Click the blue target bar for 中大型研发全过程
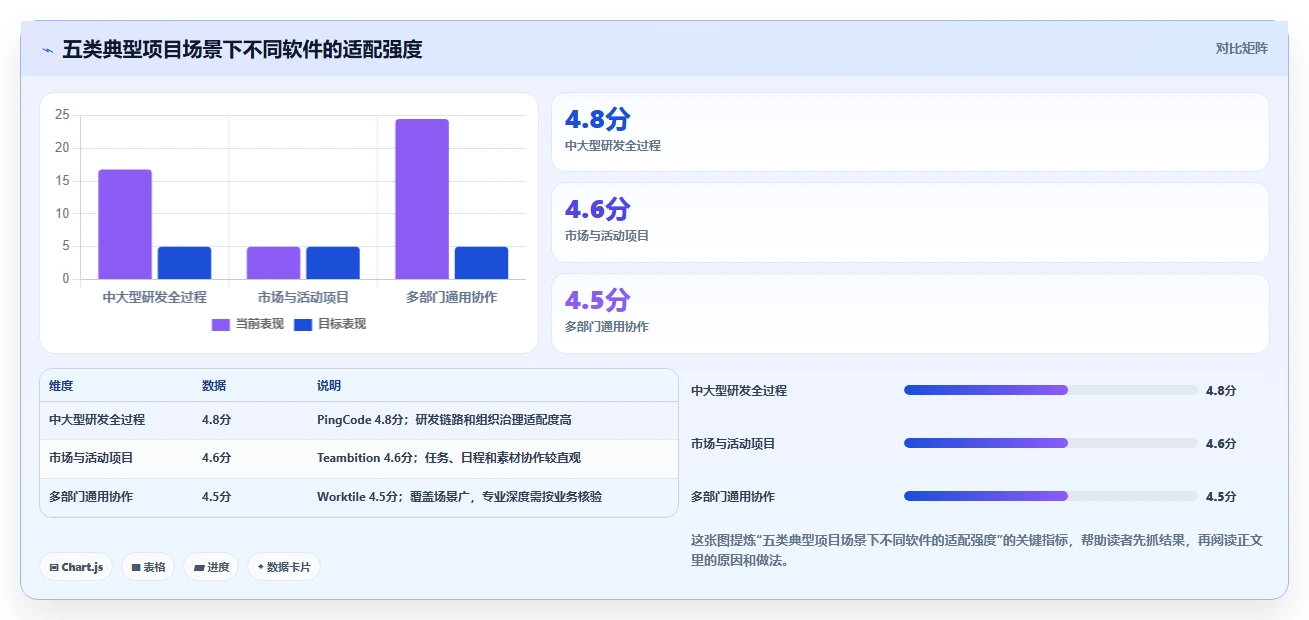This screenshot has height=620, width=1309. tap(184, 263)
